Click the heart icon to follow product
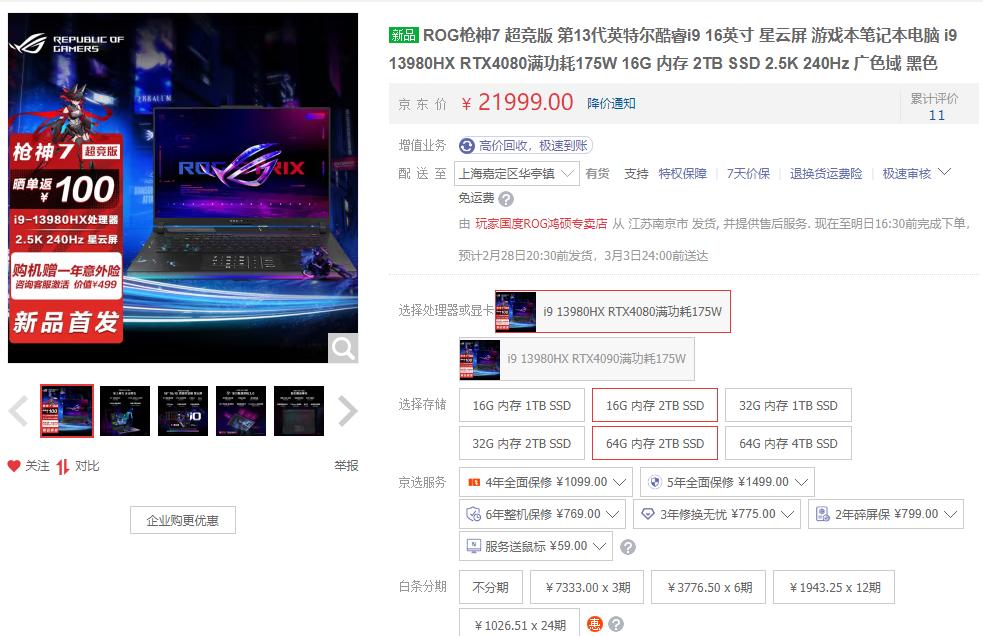The height and width of the screenshot is (636, 983). [x=14, y=465]
